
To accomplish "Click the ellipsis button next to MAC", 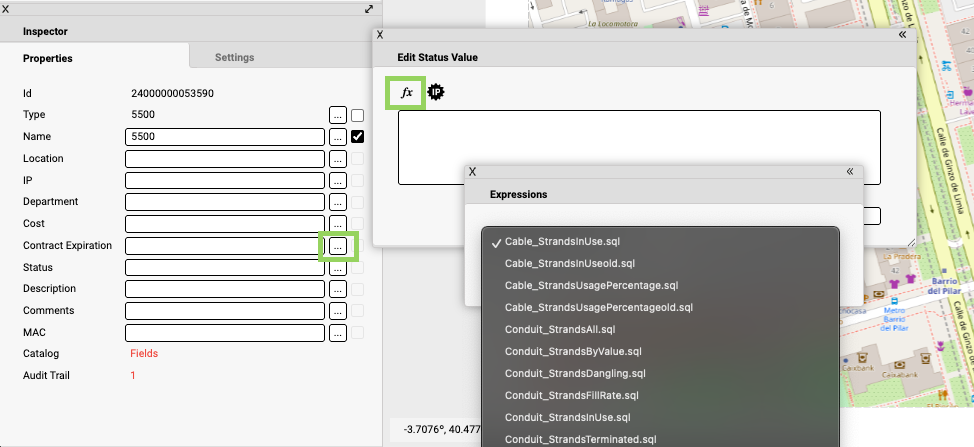I will (338, 333).
